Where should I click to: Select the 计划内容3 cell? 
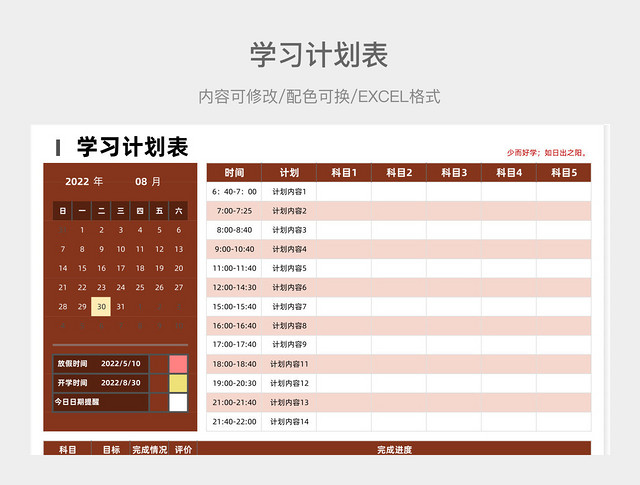point(289,230)
